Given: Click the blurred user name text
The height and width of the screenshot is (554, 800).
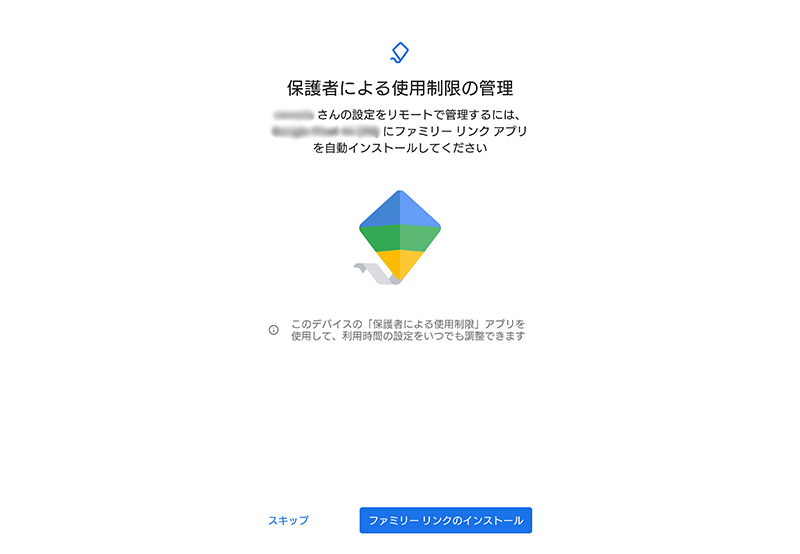Looking at the screenshot, I should coord(293,115).
